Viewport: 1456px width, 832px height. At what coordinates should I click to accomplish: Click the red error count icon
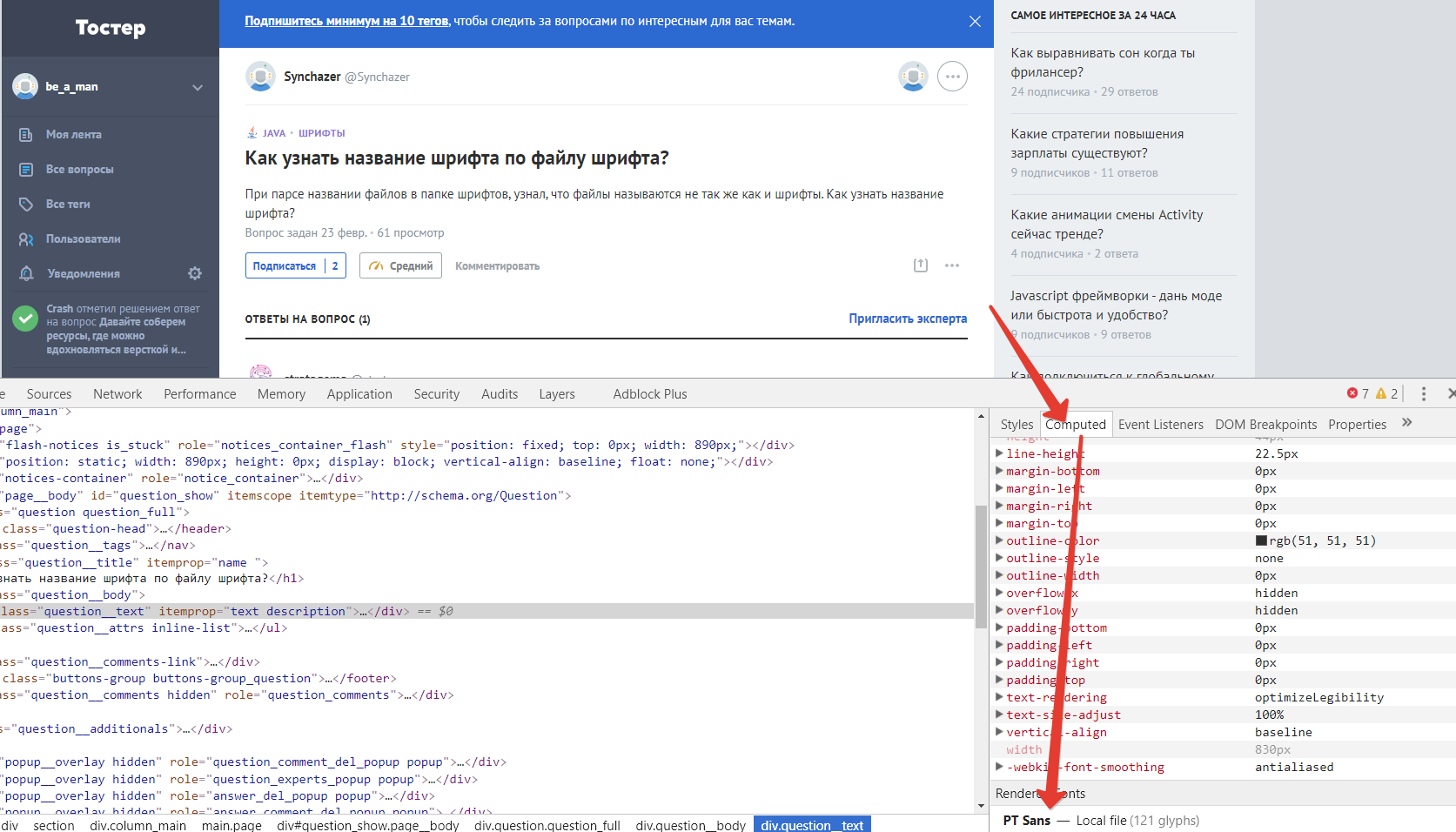[1352, 393]
